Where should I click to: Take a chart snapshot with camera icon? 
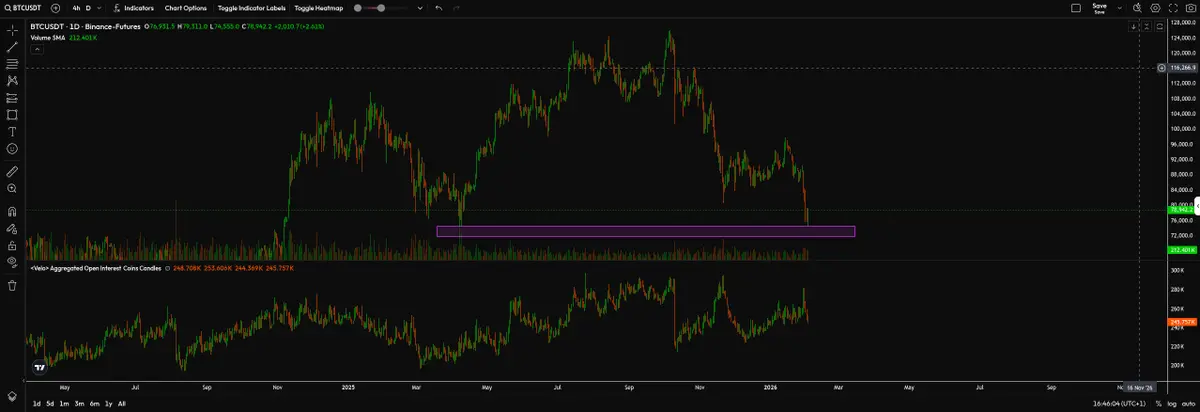1189,7
